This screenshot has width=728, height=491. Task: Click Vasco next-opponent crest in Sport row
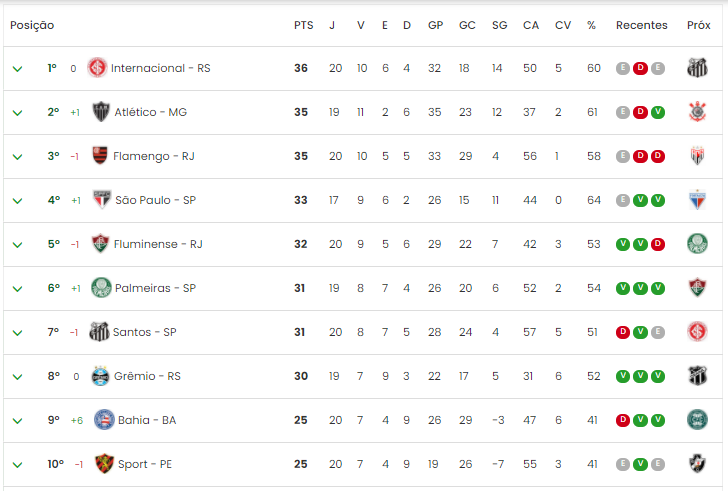pos(697,464)
